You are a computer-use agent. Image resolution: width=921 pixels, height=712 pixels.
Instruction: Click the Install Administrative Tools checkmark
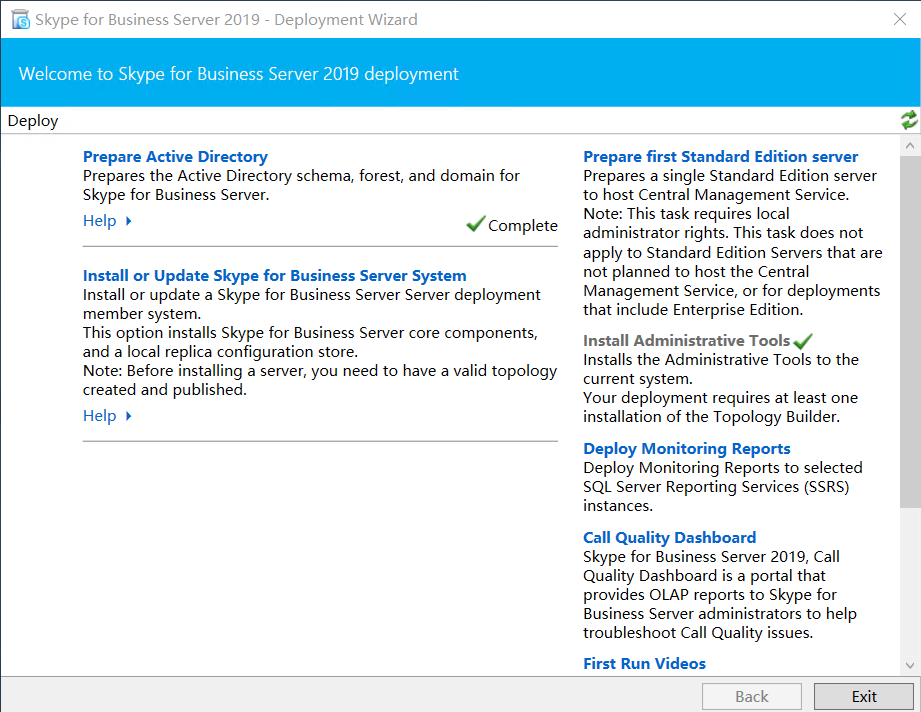click(802, 341)
